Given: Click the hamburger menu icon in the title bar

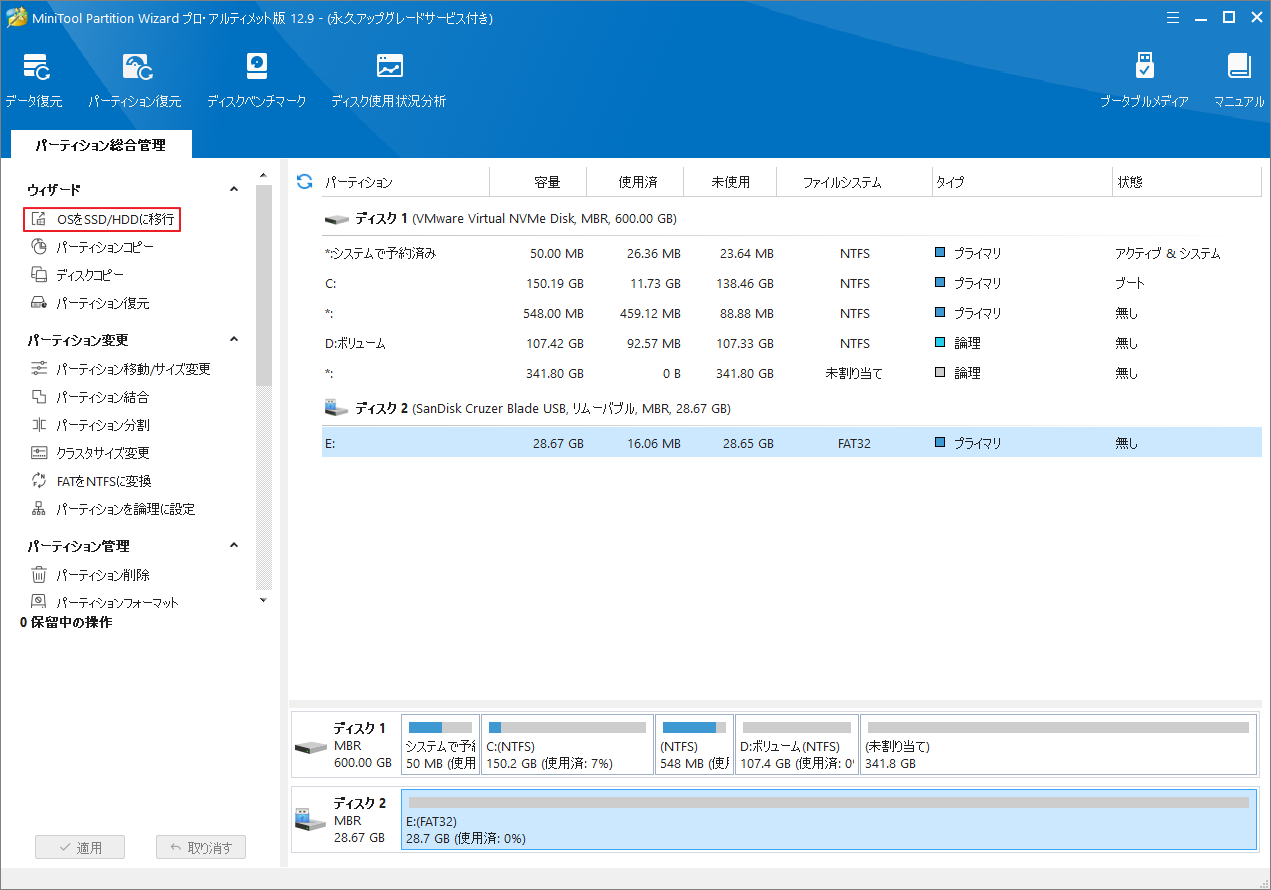Looking at the screenshot, I should 1172,17.
